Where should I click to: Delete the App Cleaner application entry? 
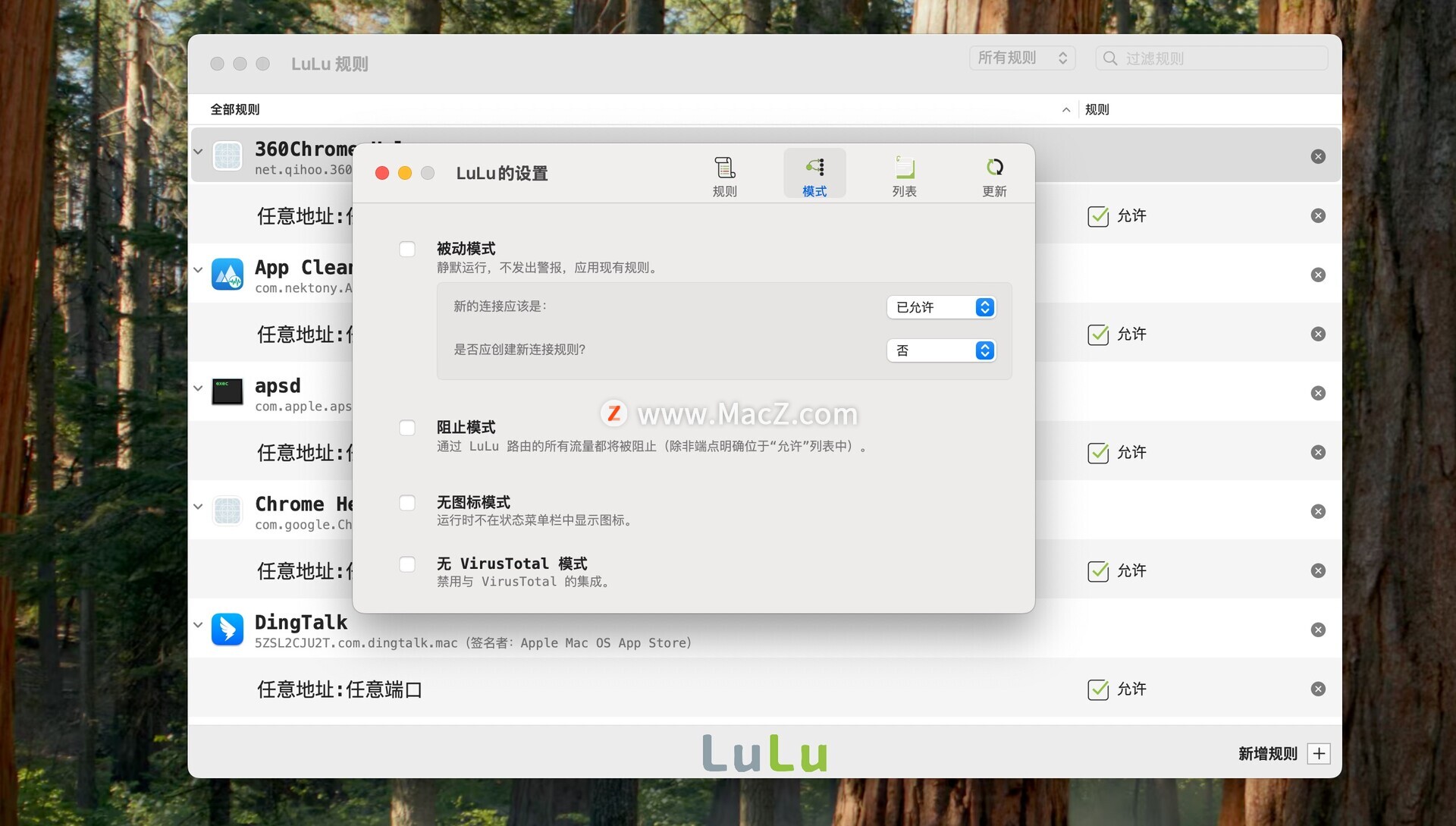coord(1318,275)
